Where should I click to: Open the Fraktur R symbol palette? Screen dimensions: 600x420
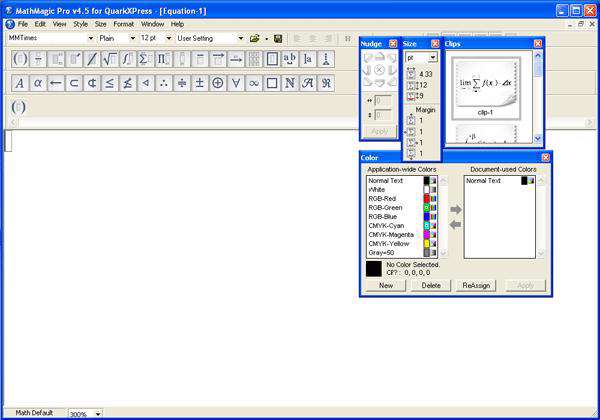click(x=326, y=83)
